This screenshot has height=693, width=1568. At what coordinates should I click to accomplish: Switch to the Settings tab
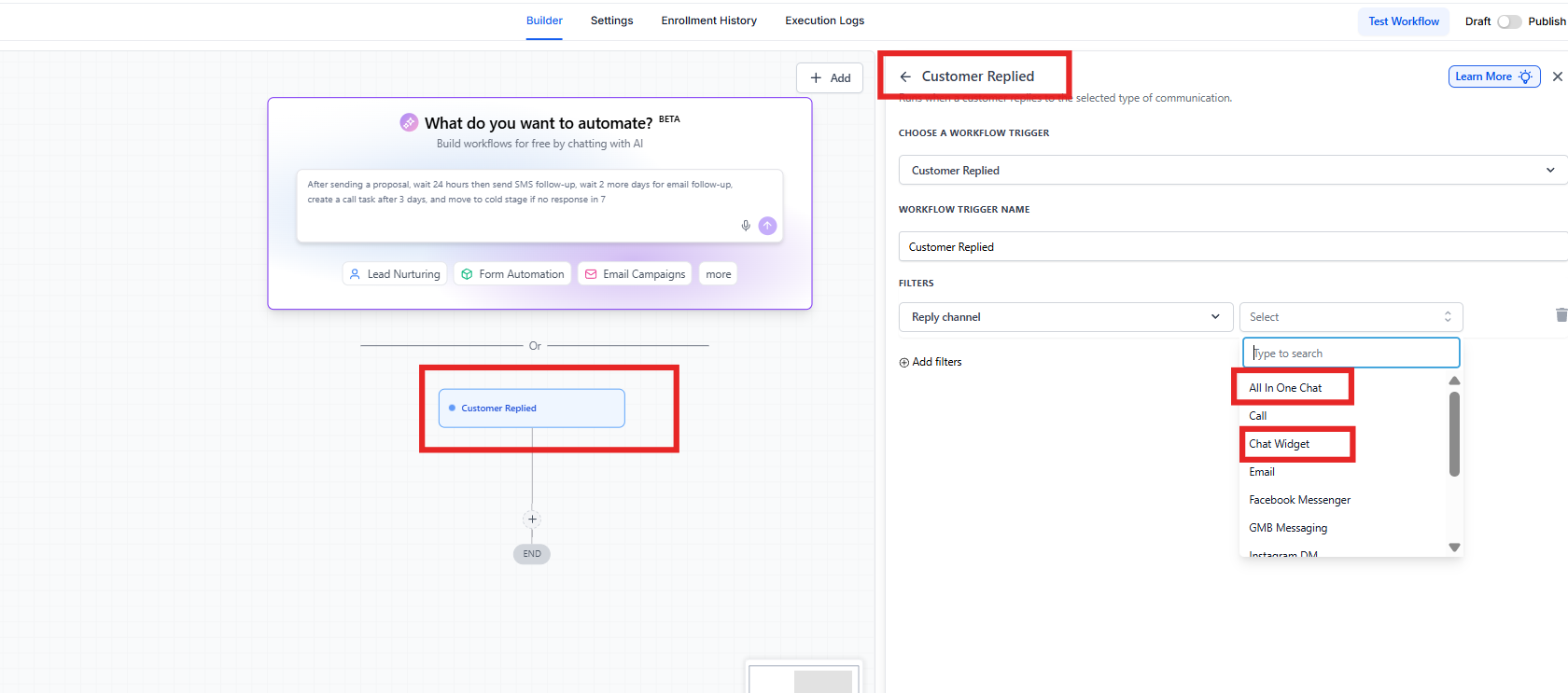pyautogui.click(x=611, y=21)
